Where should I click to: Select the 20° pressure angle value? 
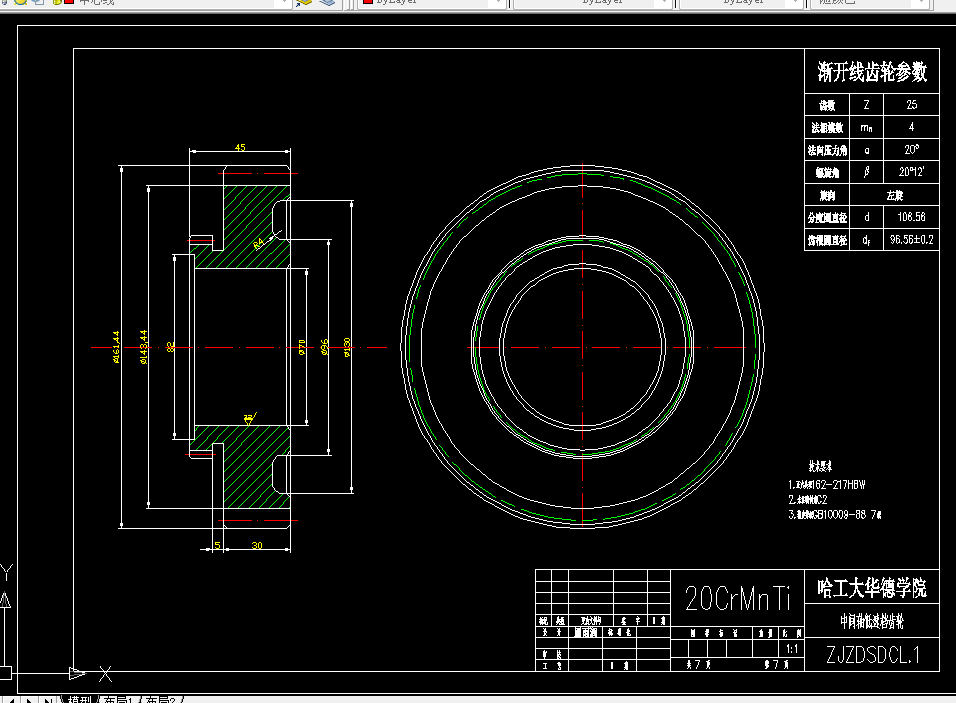(911, 150)
